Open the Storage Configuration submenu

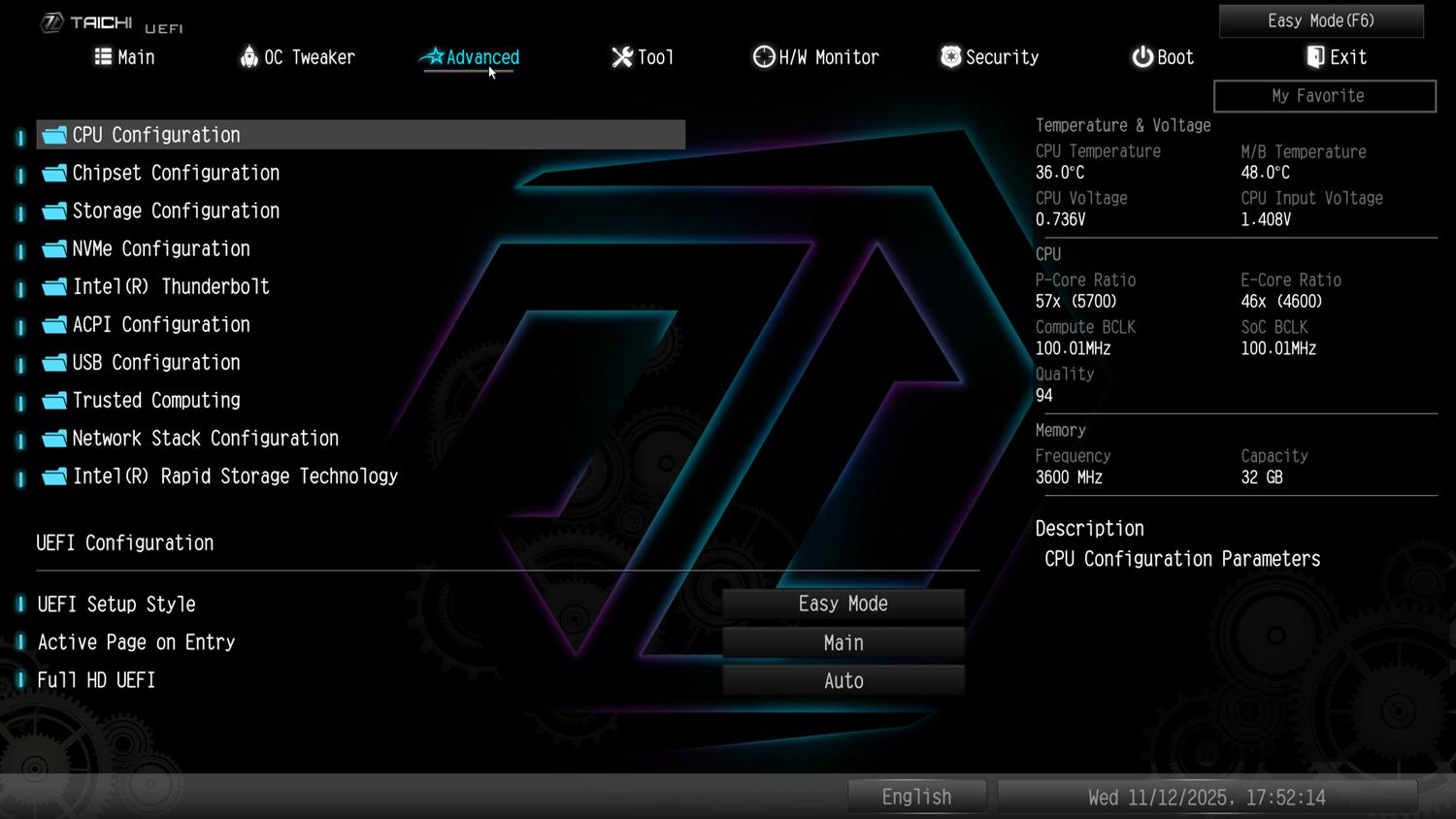176,211
